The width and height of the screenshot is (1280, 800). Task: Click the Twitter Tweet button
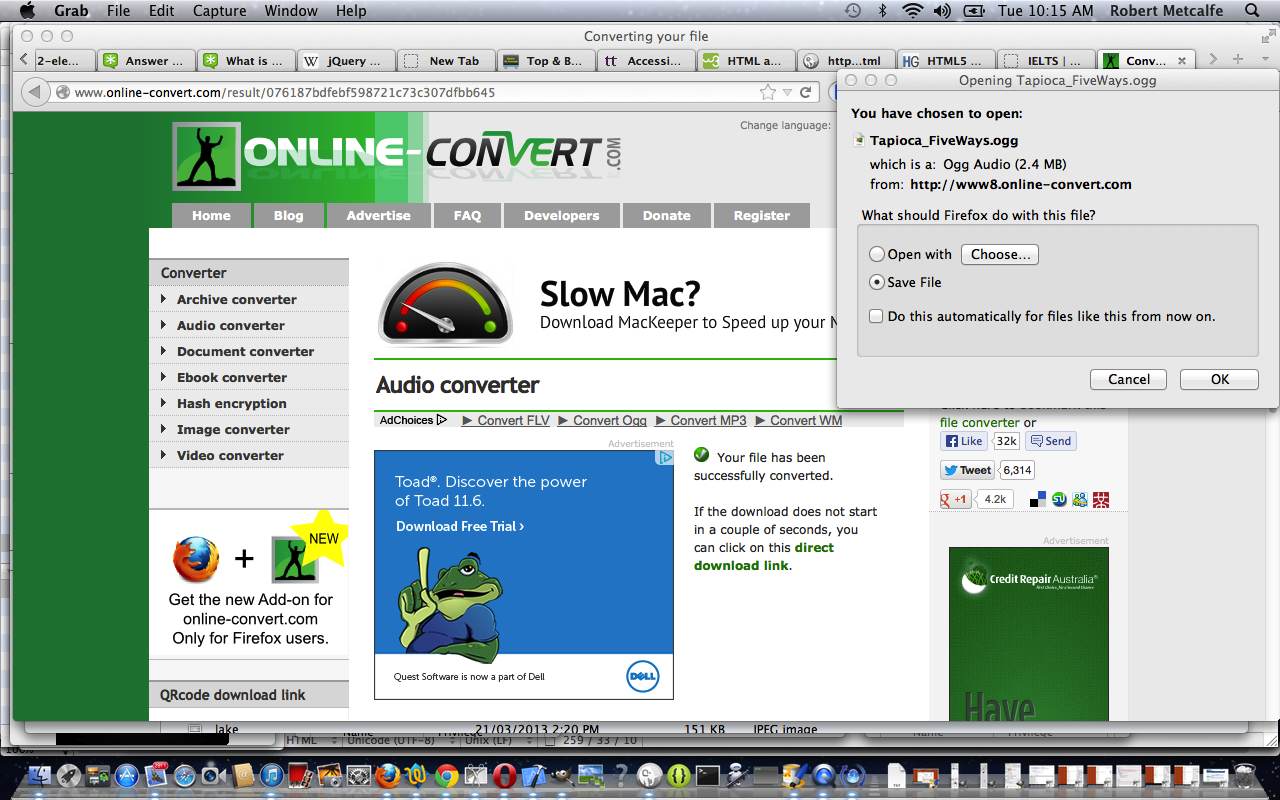(967, 470)
